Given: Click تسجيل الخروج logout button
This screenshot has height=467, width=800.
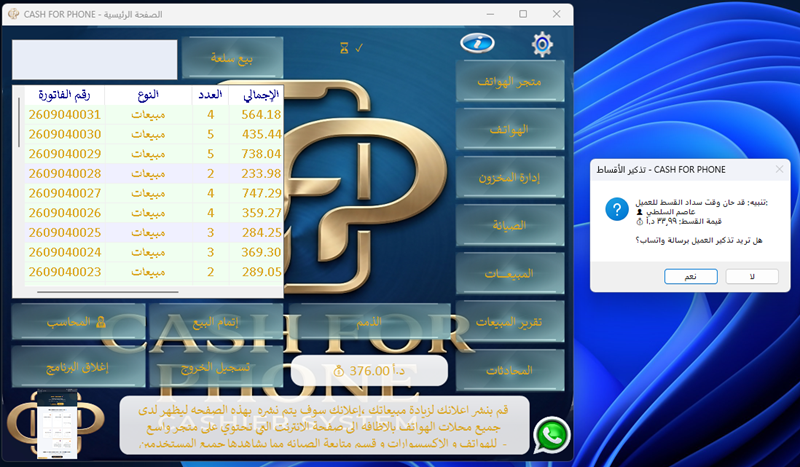Looking at the screenshot, I should (216, 367).
